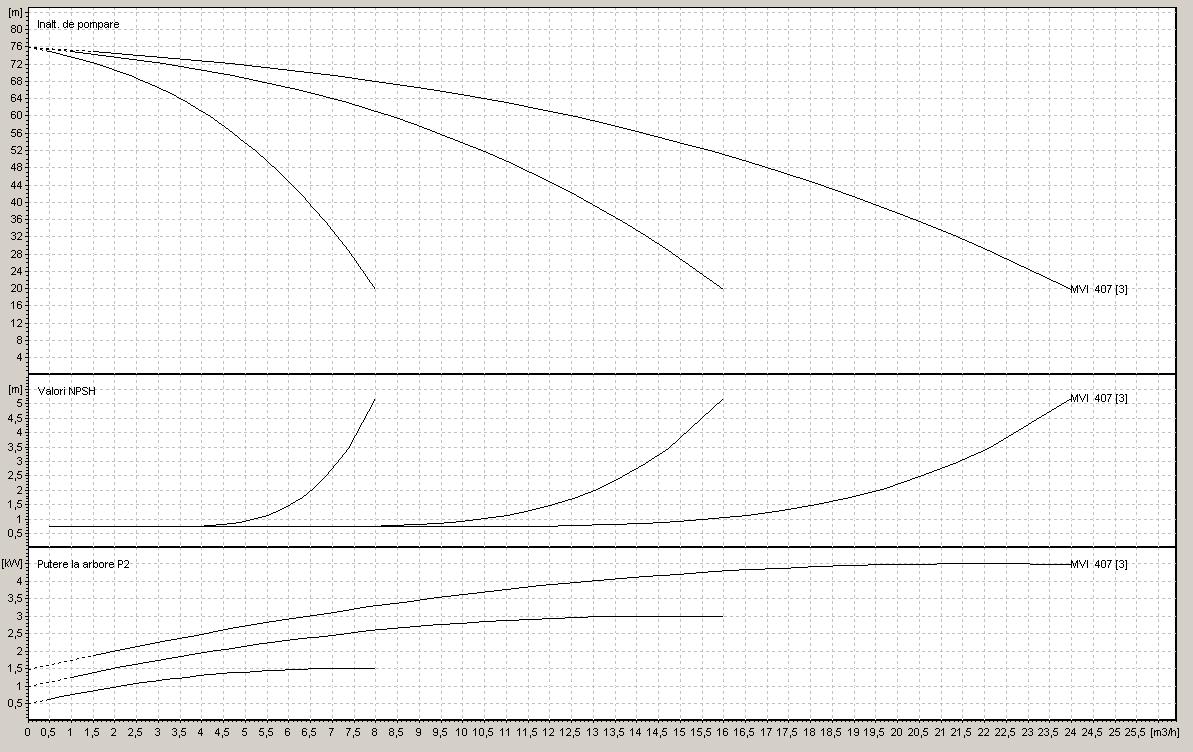Select the MVI 407 [3] label in the power chart
The height and width of the screenshot is (752, 1193).
pyautogui.click(x=1098, y=564)
